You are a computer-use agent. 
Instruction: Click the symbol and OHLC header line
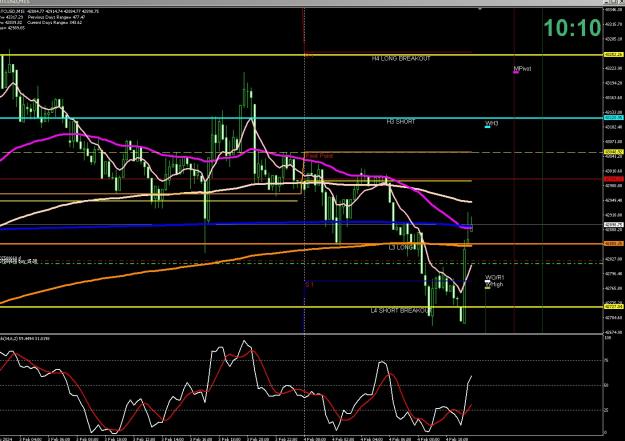[49, 12]
